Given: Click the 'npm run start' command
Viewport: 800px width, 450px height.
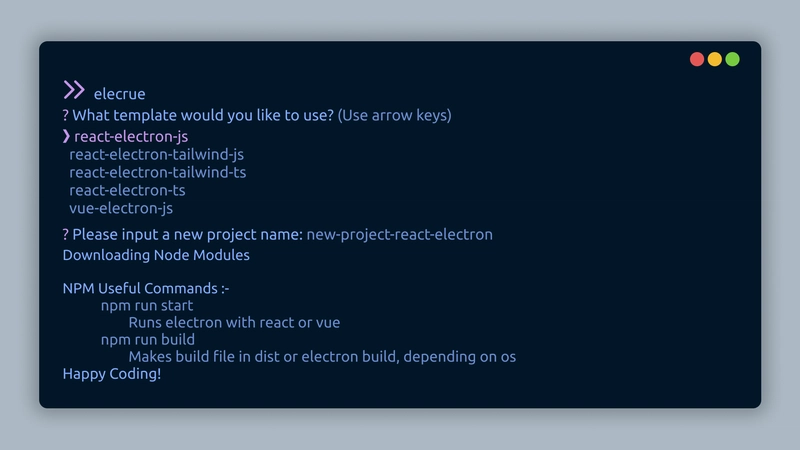Looking at the screenshot, I should tap(147, 306).
